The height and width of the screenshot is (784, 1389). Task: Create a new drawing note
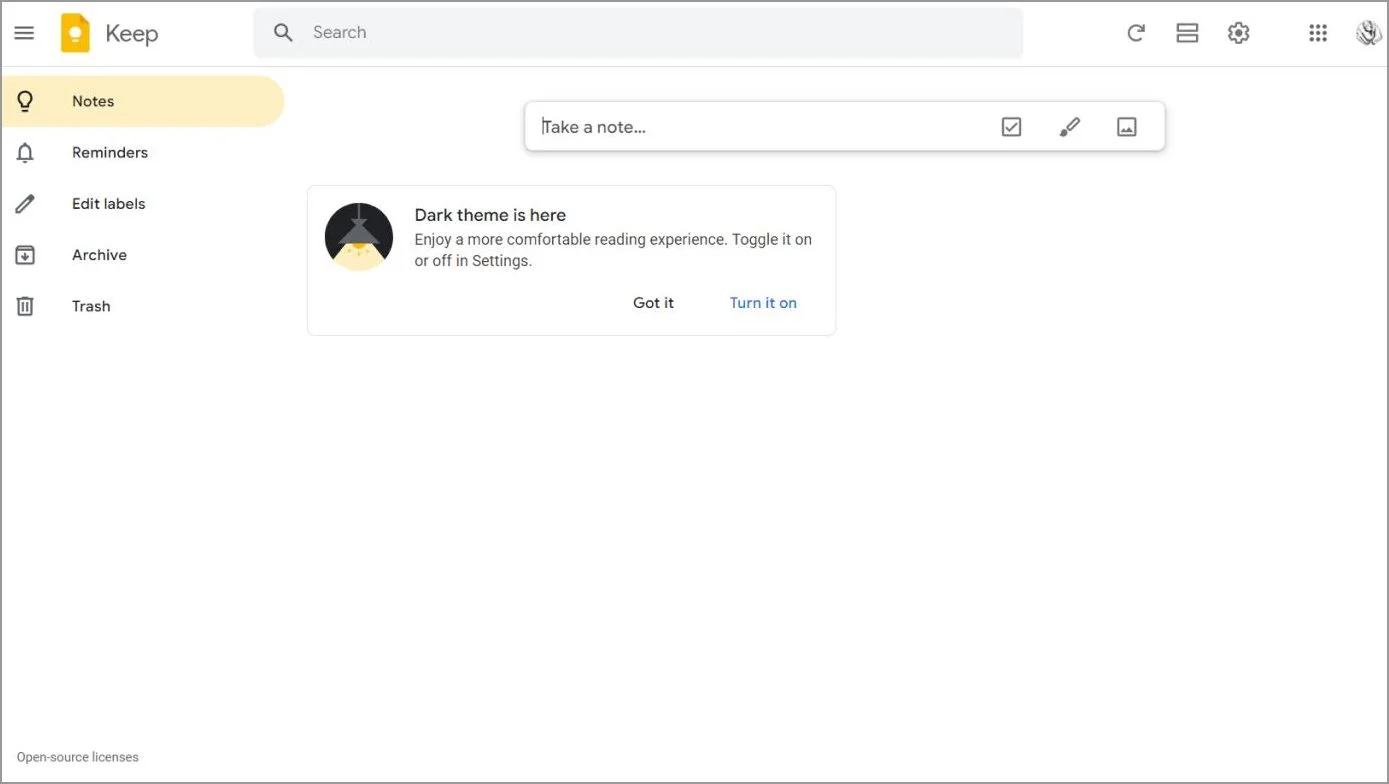point(1069,127)
